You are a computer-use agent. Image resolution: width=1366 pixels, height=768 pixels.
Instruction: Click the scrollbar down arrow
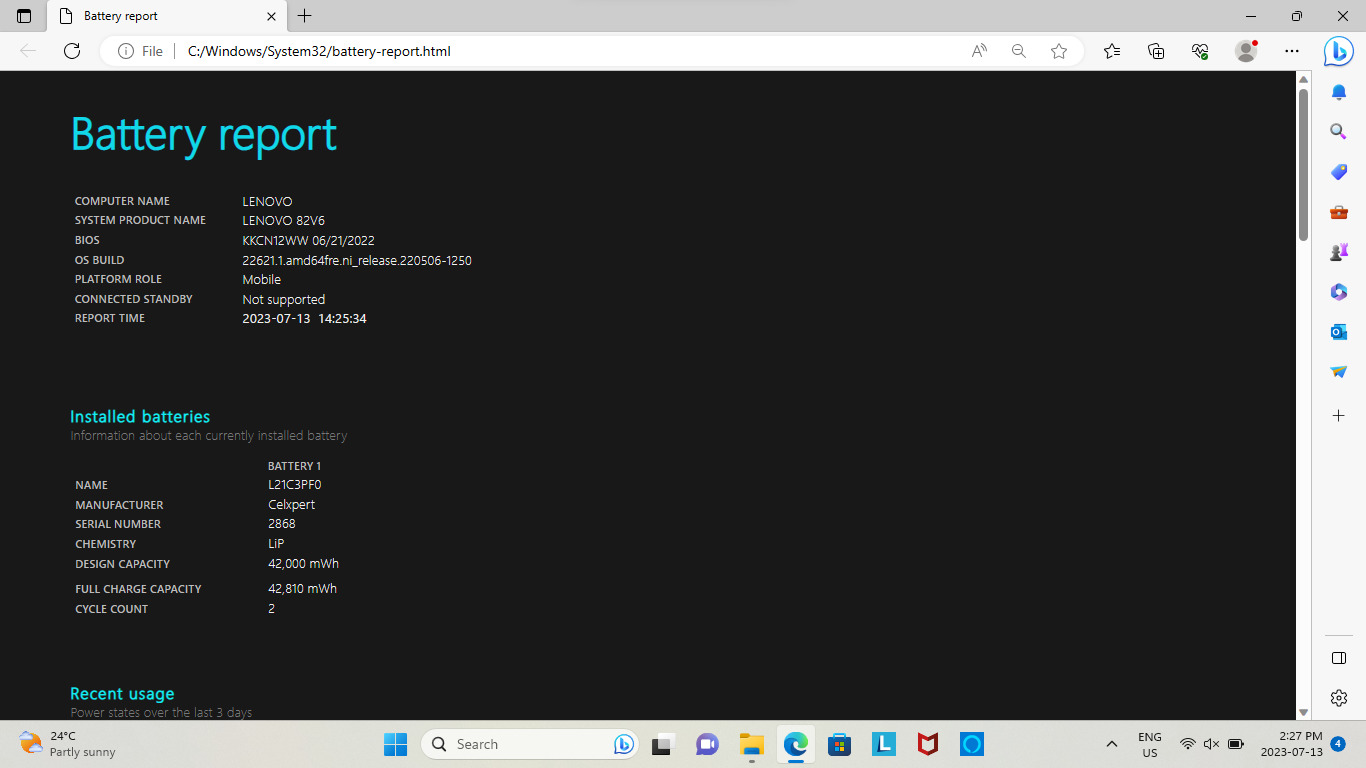point(1303,712)
